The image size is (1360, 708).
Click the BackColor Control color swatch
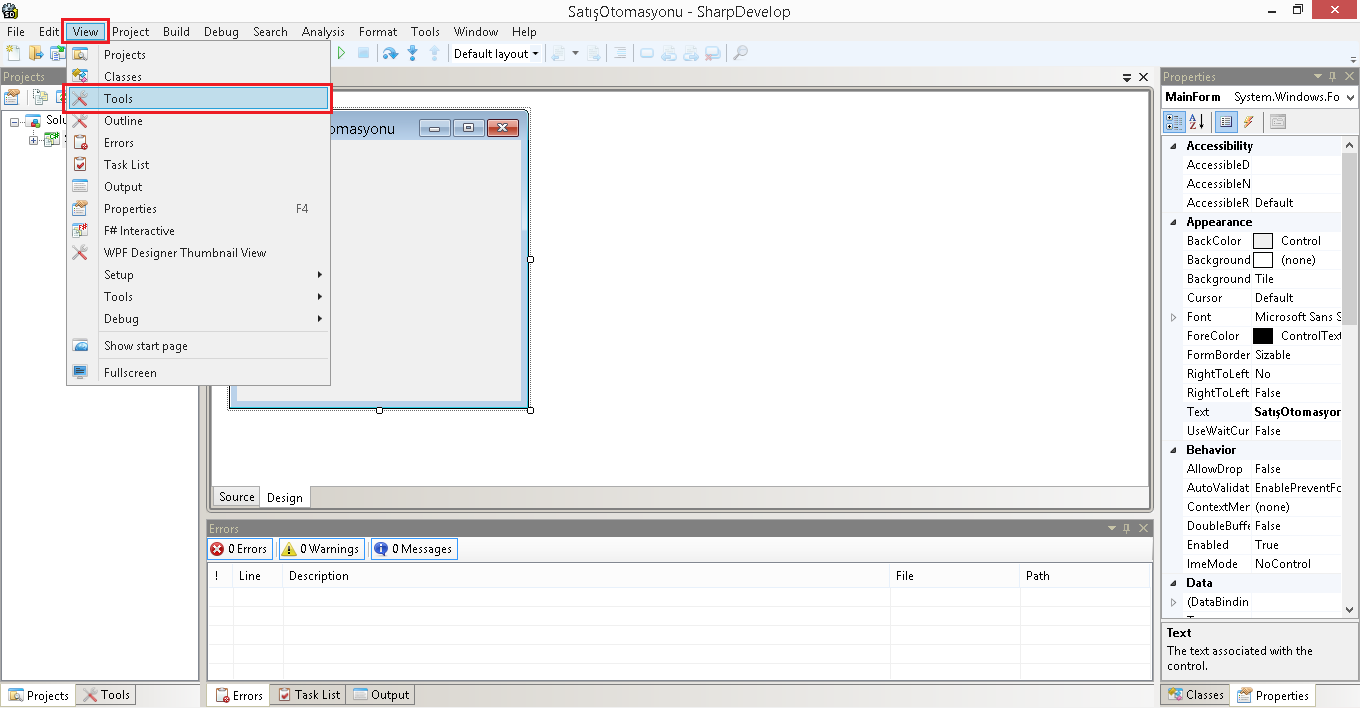(x=1263, y=241)
